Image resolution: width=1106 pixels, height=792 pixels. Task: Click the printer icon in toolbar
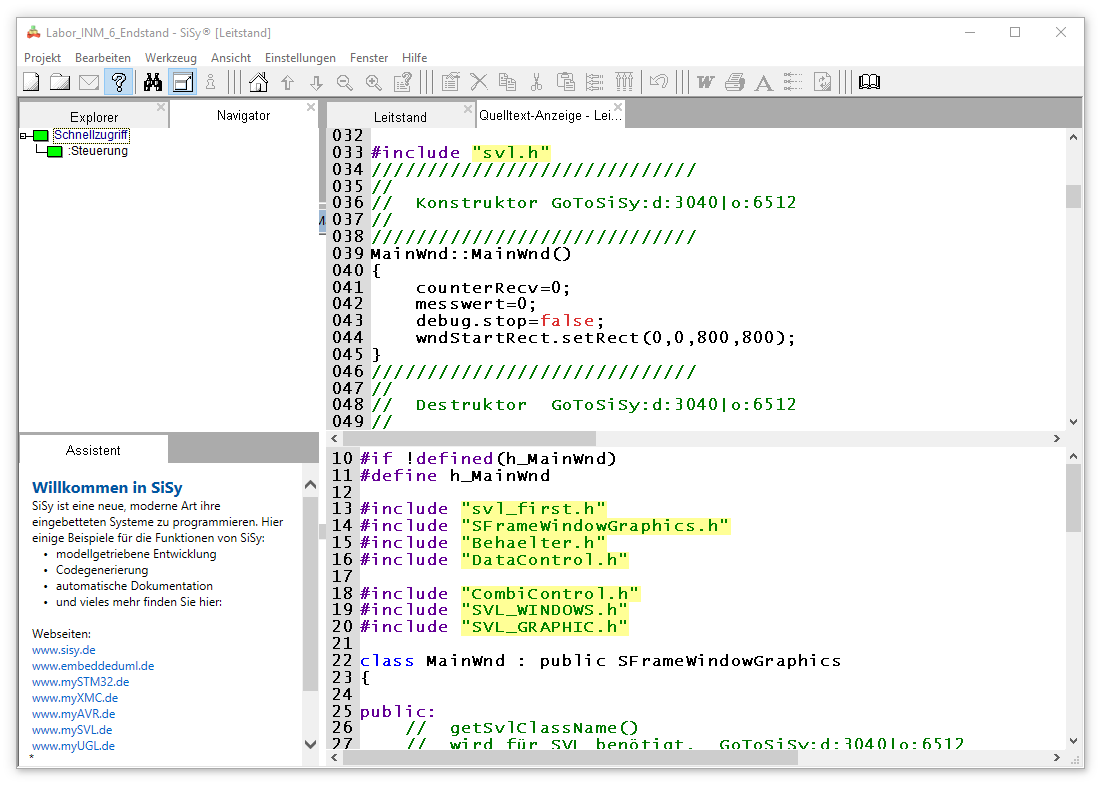point(735,82)
